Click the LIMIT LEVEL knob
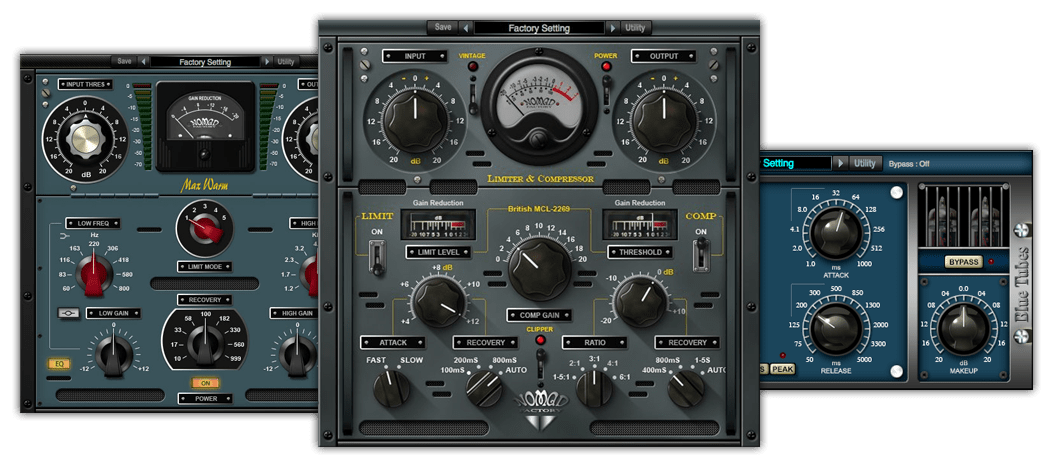 (439, 300)
